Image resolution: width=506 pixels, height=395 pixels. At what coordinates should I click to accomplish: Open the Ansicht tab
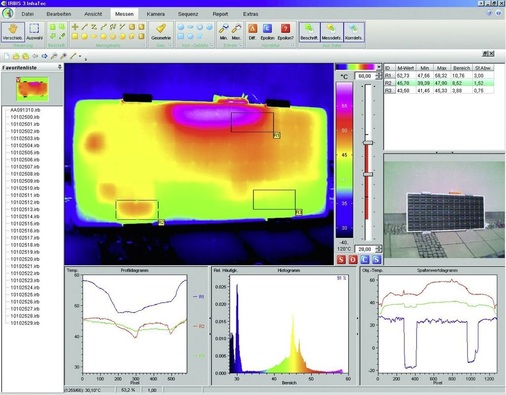click(93, 14)
